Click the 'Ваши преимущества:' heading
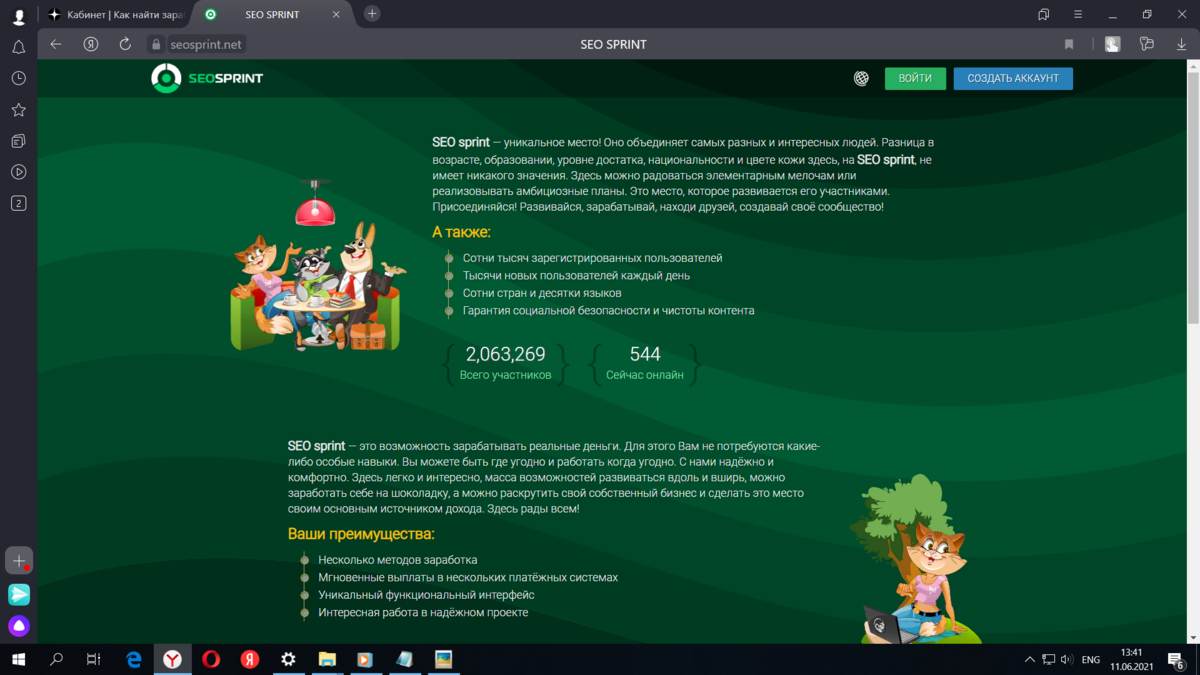Screen dimensions: 1200x675 (x=361, y=534)
